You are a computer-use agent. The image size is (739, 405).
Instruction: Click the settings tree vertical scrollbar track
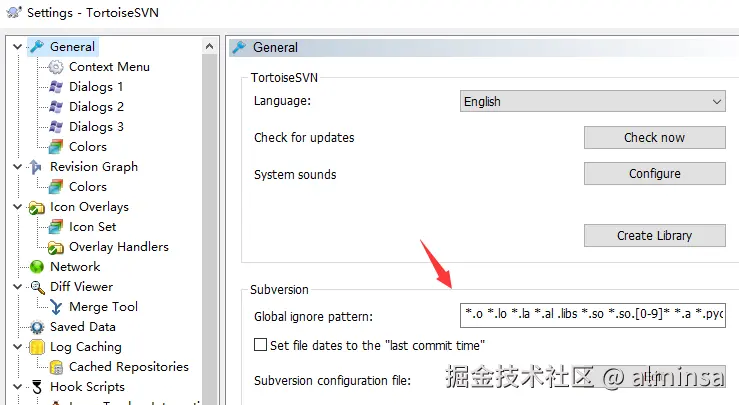pyautogui.click(x=210, y=229)
